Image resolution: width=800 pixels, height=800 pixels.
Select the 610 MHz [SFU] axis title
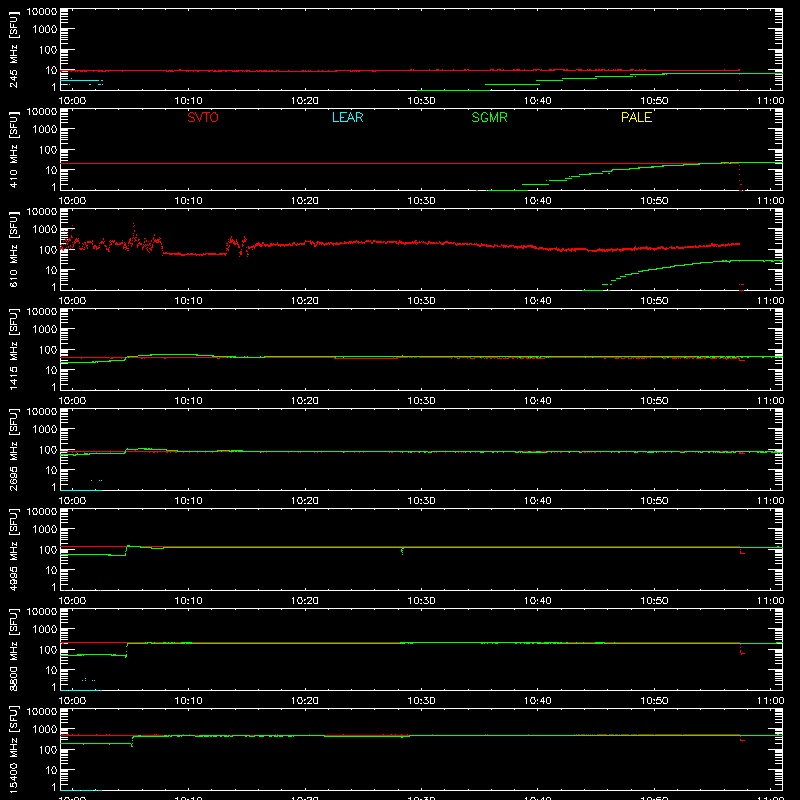13,249
